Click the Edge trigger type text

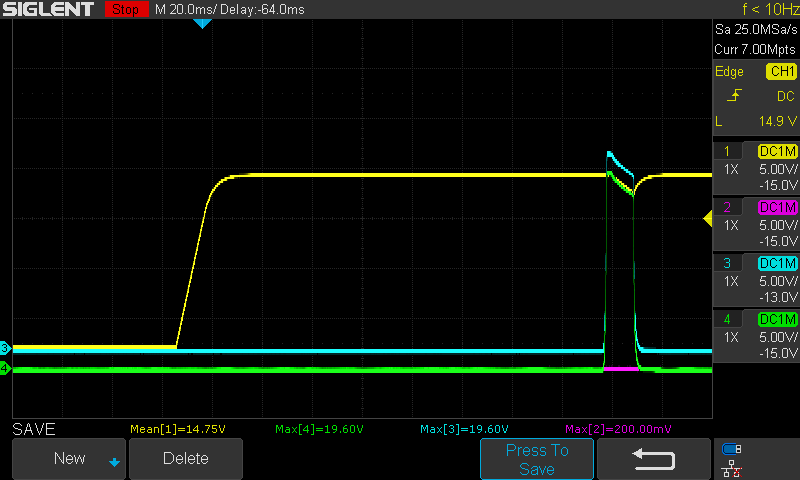tap(729, 72)
